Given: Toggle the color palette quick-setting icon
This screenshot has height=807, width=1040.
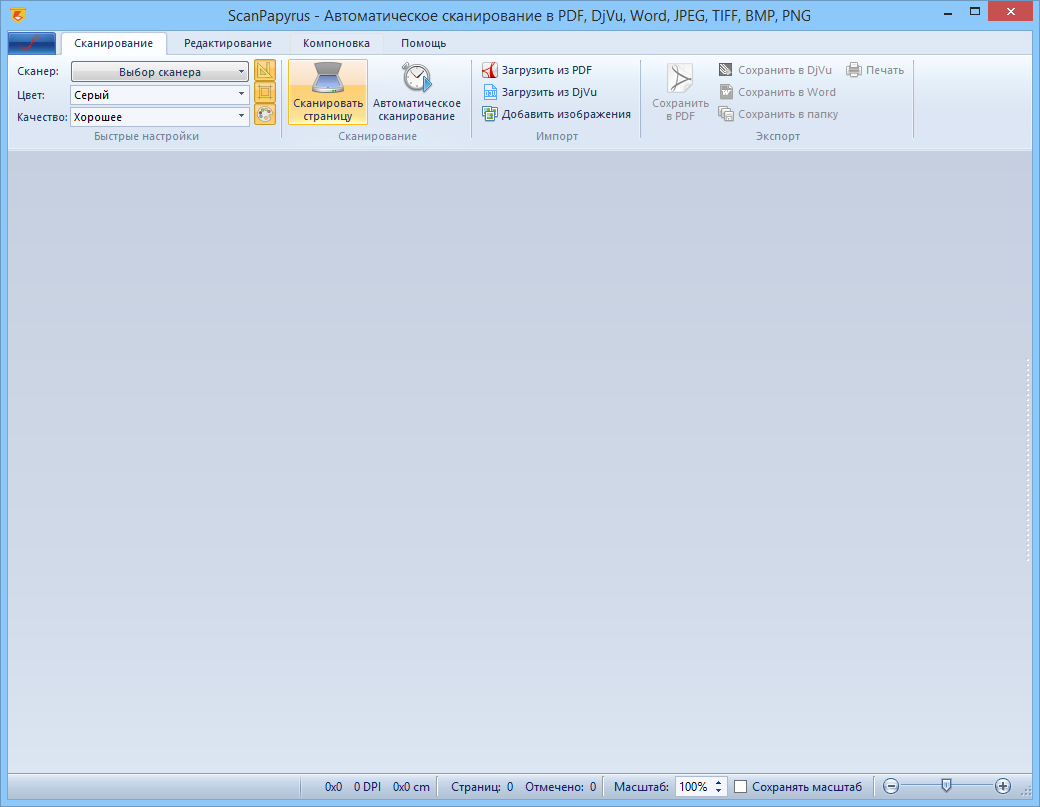Looking at the screenshot, I should (x=265, y=114).
